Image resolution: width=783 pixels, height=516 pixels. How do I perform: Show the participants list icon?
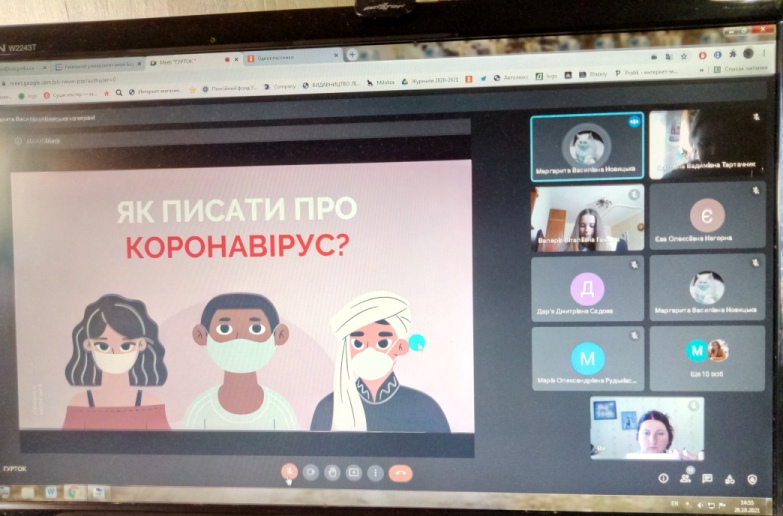(x=686, y=479)
